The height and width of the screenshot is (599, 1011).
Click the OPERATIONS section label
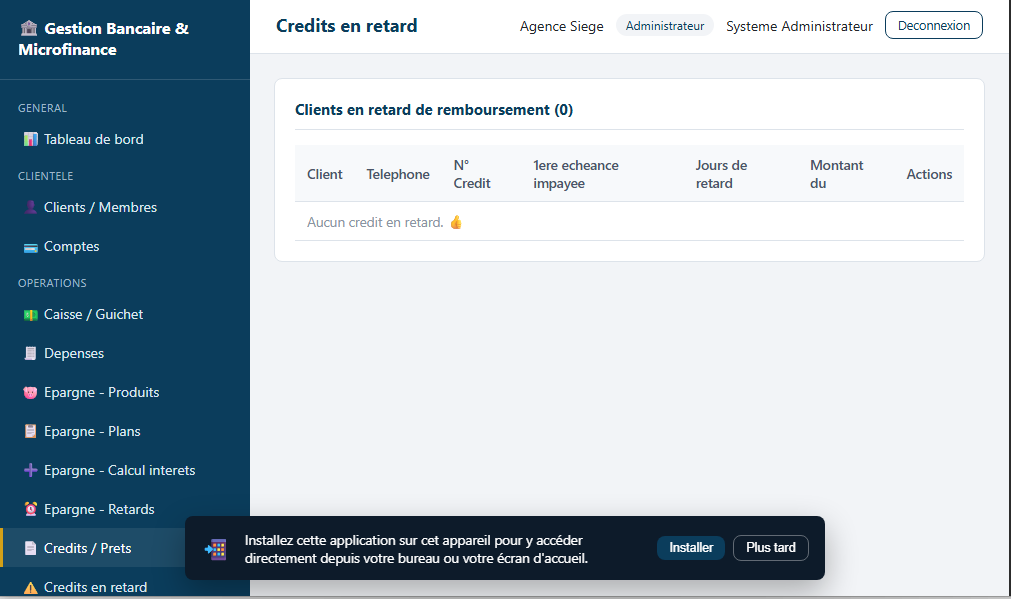click(52, 283)
